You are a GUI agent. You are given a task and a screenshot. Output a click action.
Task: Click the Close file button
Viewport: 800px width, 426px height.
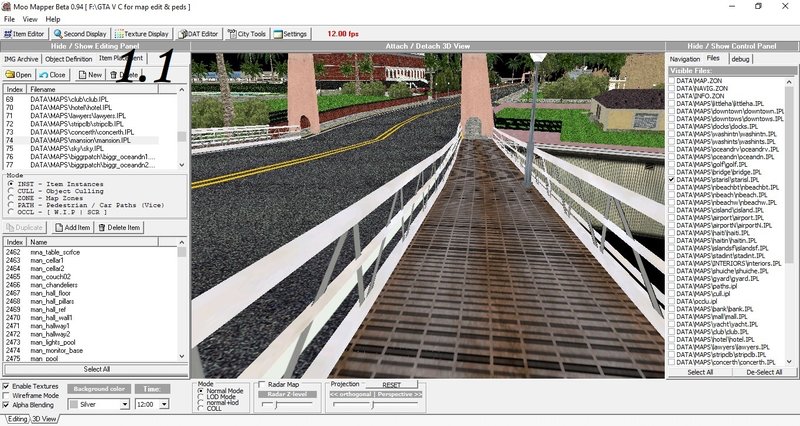[x=53, y=74]
